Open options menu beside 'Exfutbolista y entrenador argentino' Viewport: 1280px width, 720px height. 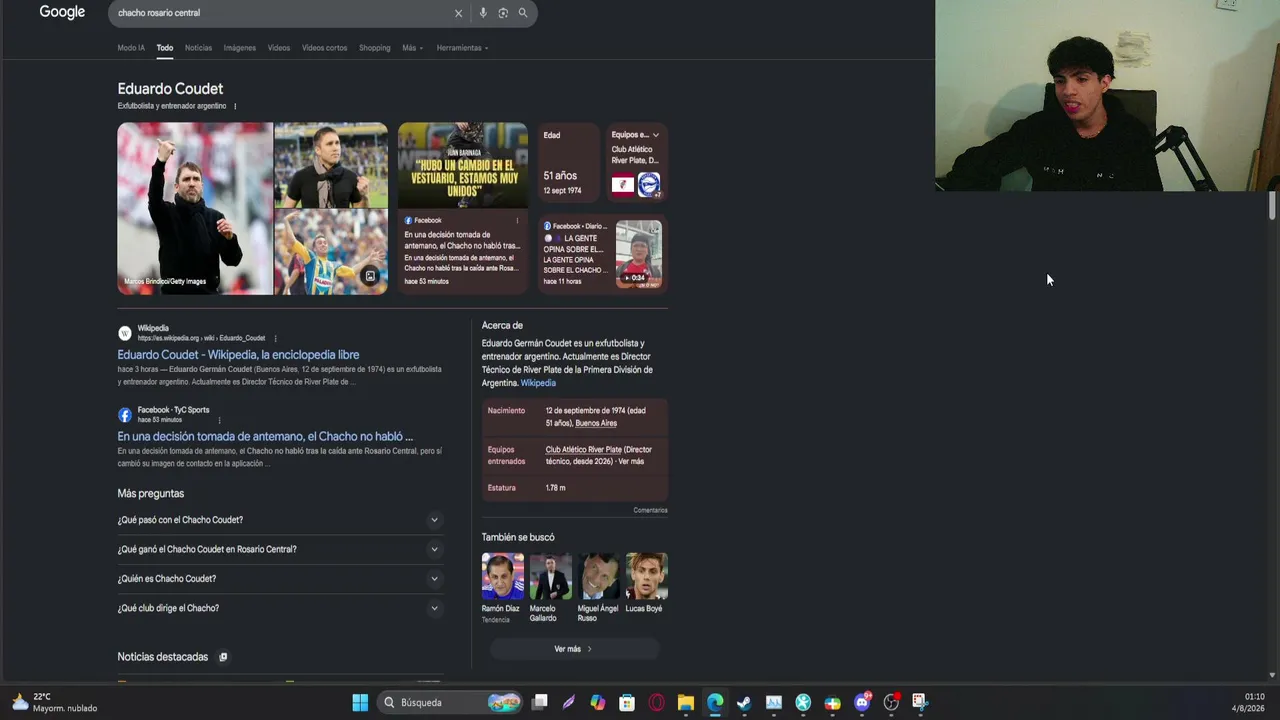(x=235, y=106)
